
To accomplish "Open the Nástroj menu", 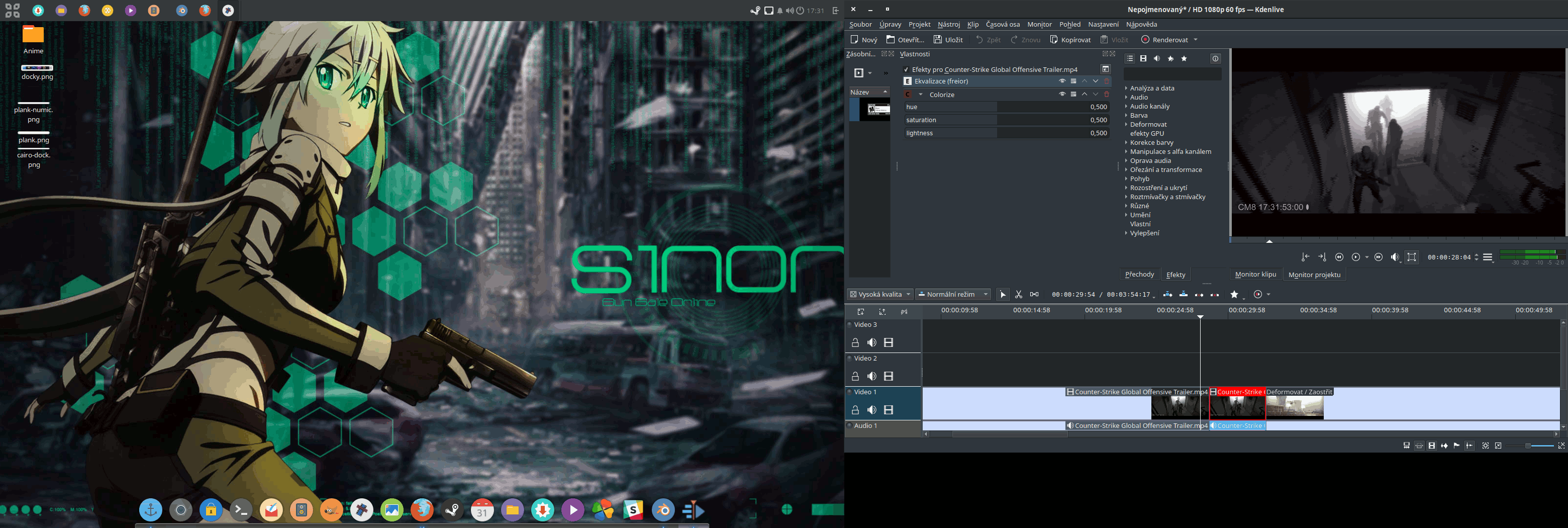I will click(948, 24).
